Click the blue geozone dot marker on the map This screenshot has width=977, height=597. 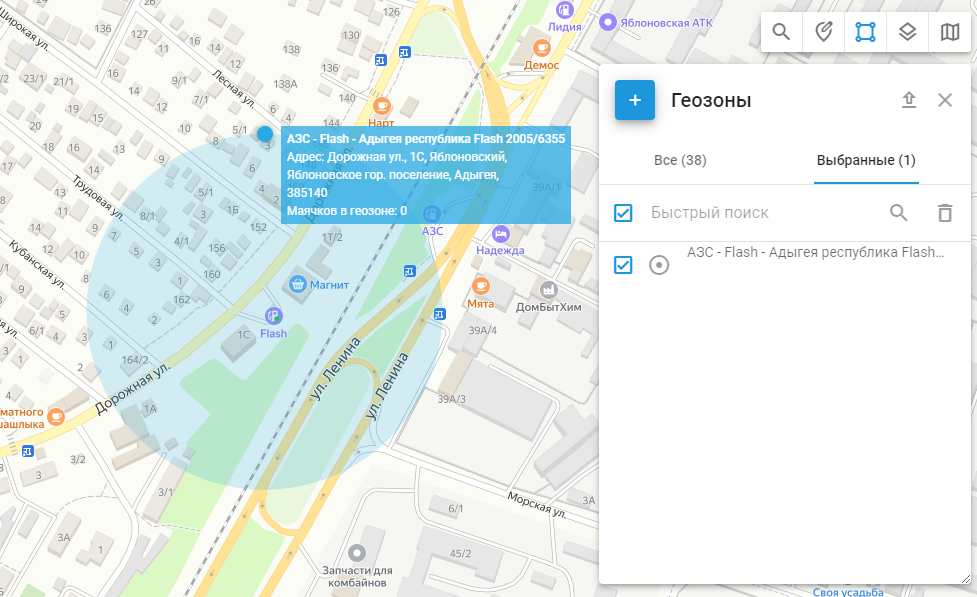pos(265,133)
